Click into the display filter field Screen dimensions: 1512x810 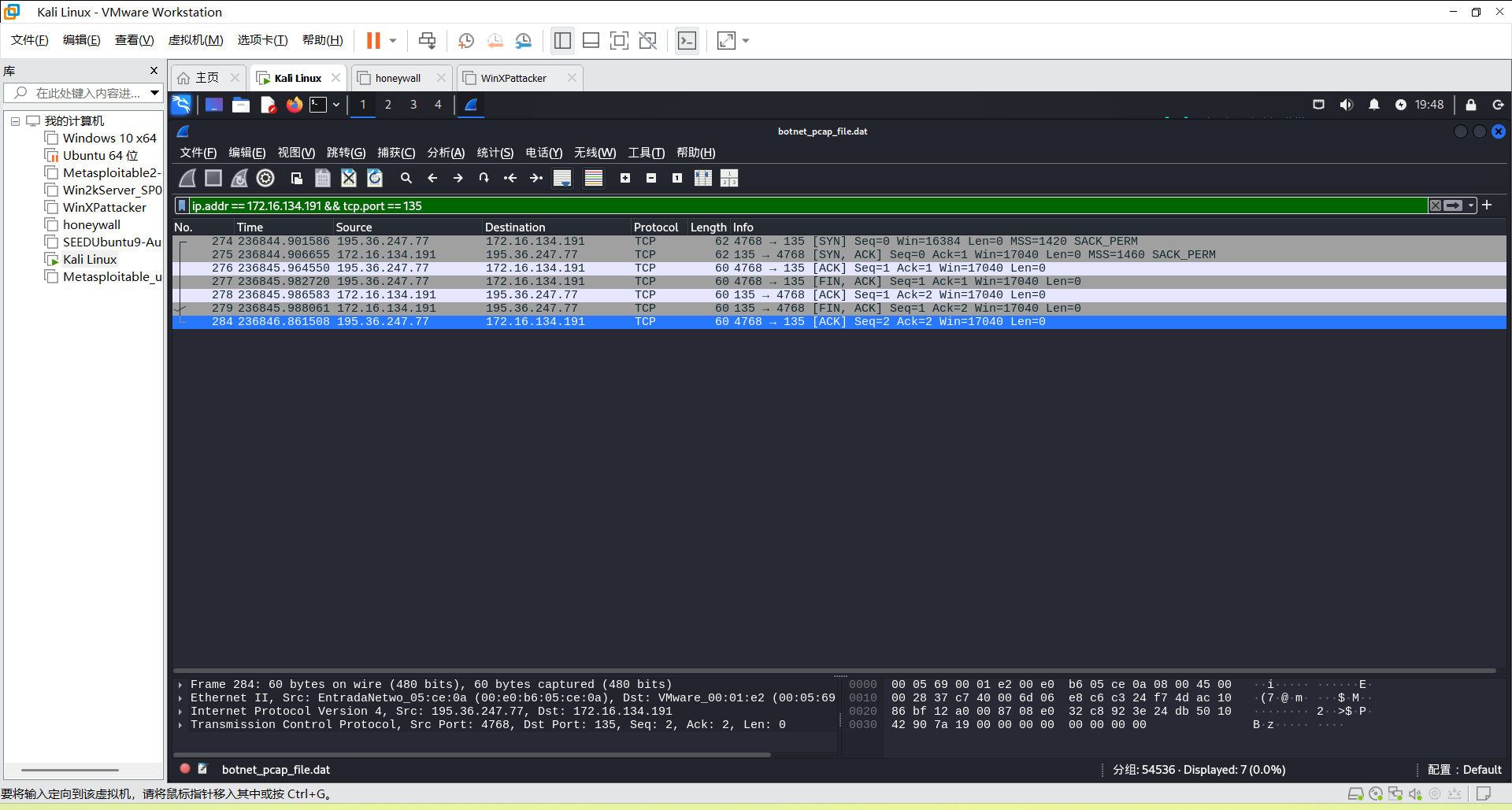pos(807,206)
